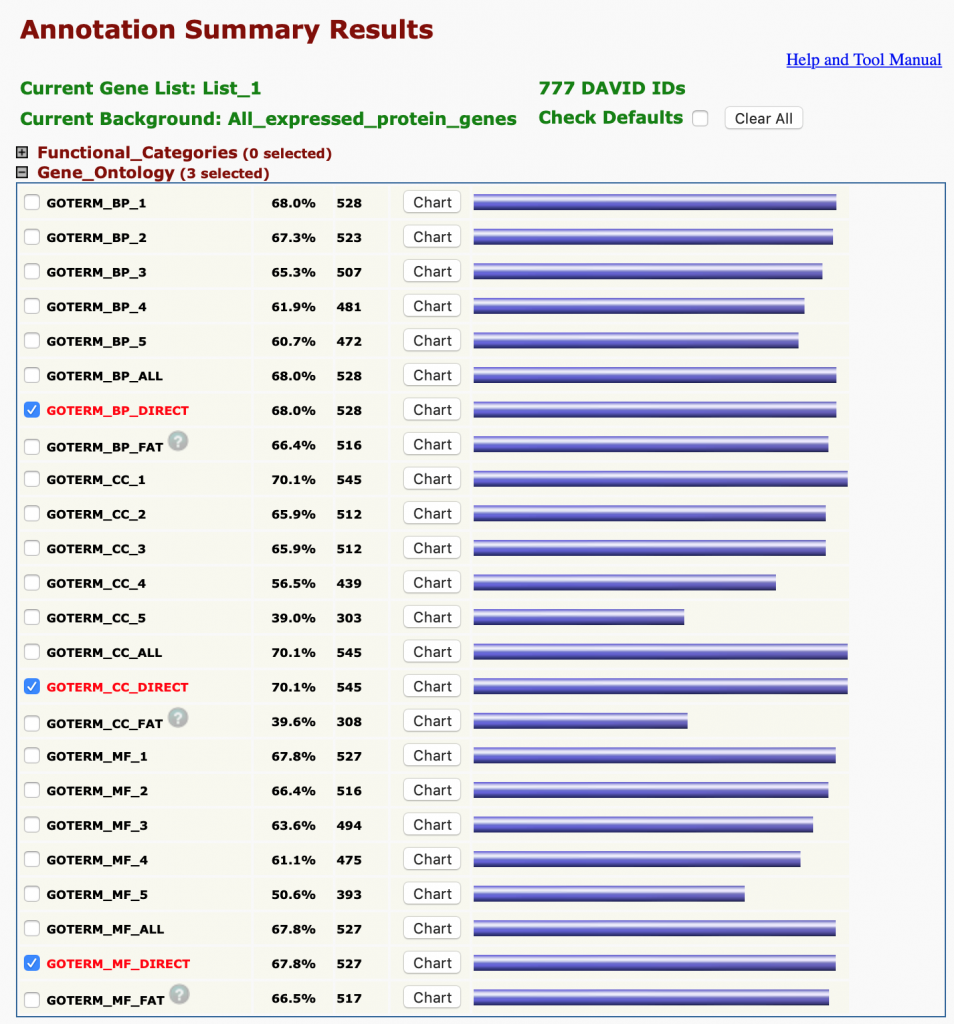Open Chart for GOTERM_BP_DIRECT
954x1024 pixels.
click(x=432, y=410)
